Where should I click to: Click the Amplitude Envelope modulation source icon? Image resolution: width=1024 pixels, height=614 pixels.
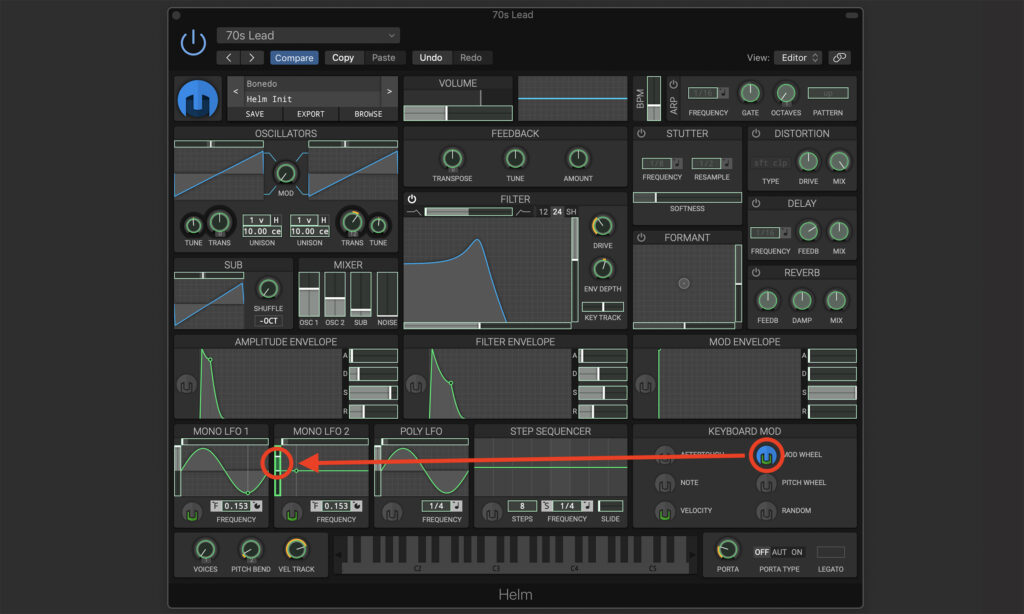pos(186,385)
